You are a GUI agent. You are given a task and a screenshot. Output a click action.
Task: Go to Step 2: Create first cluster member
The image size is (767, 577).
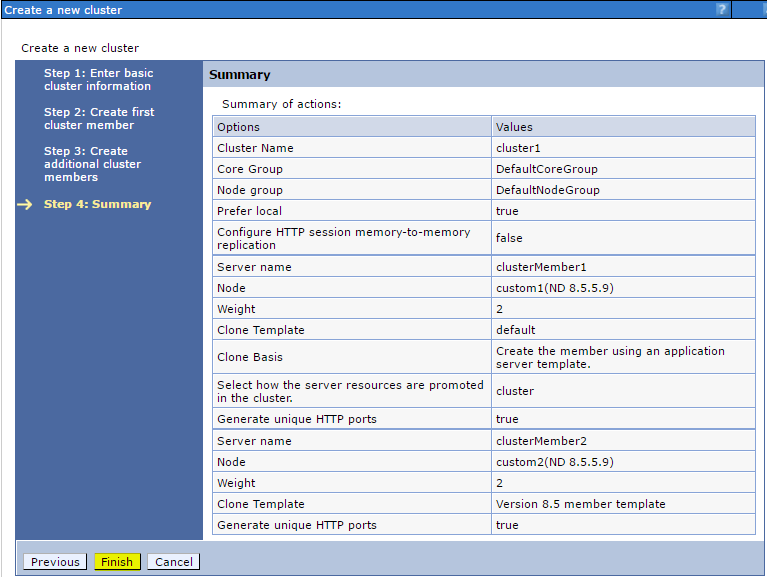pos(99,119)
